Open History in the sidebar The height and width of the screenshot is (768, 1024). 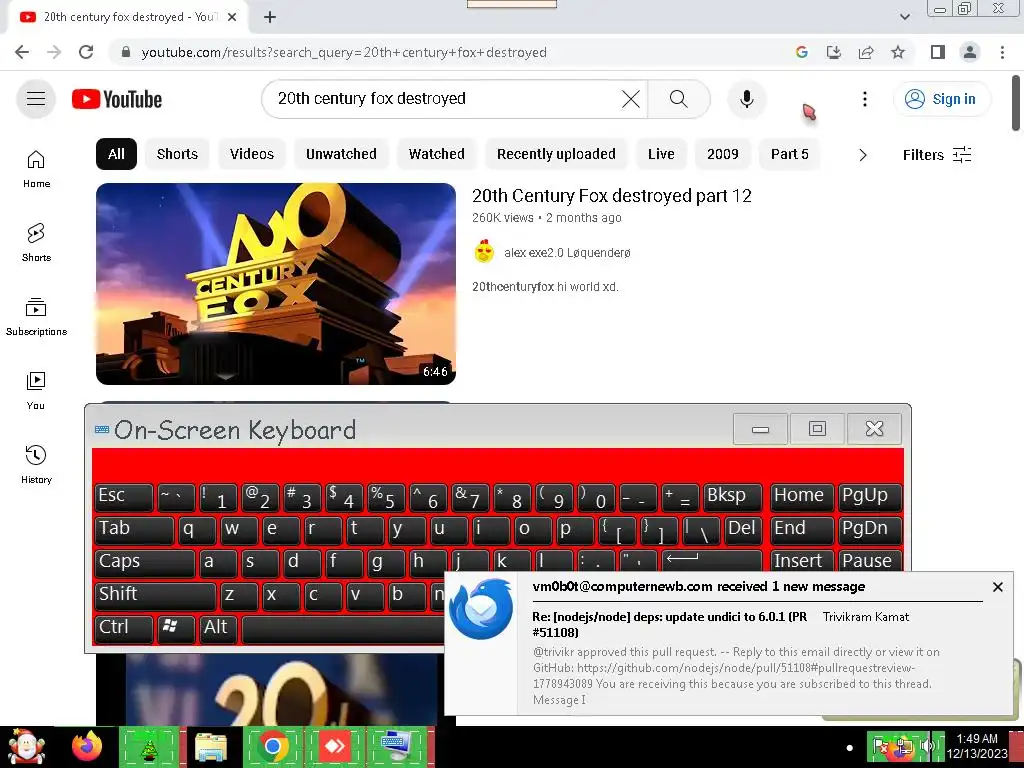36,464
